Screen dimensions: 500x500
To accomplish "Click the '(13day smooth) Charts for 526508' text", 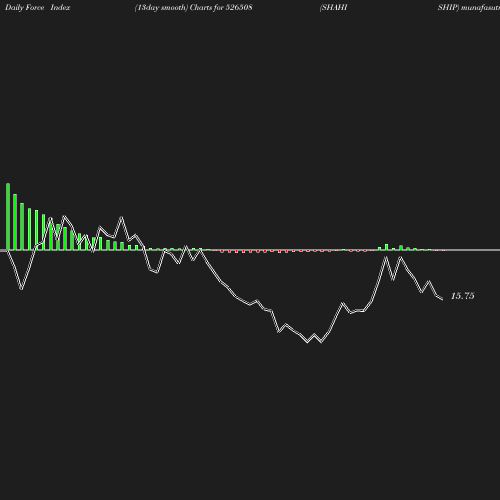I will 194,8.
